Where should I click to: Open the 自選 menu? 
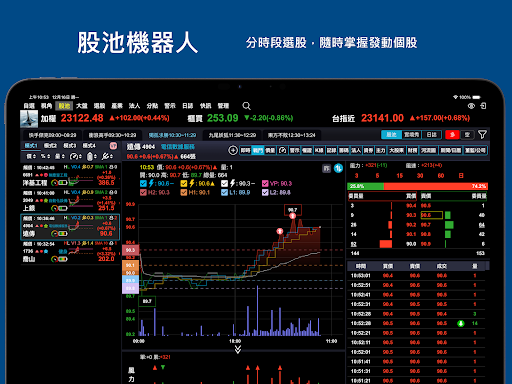29,106
